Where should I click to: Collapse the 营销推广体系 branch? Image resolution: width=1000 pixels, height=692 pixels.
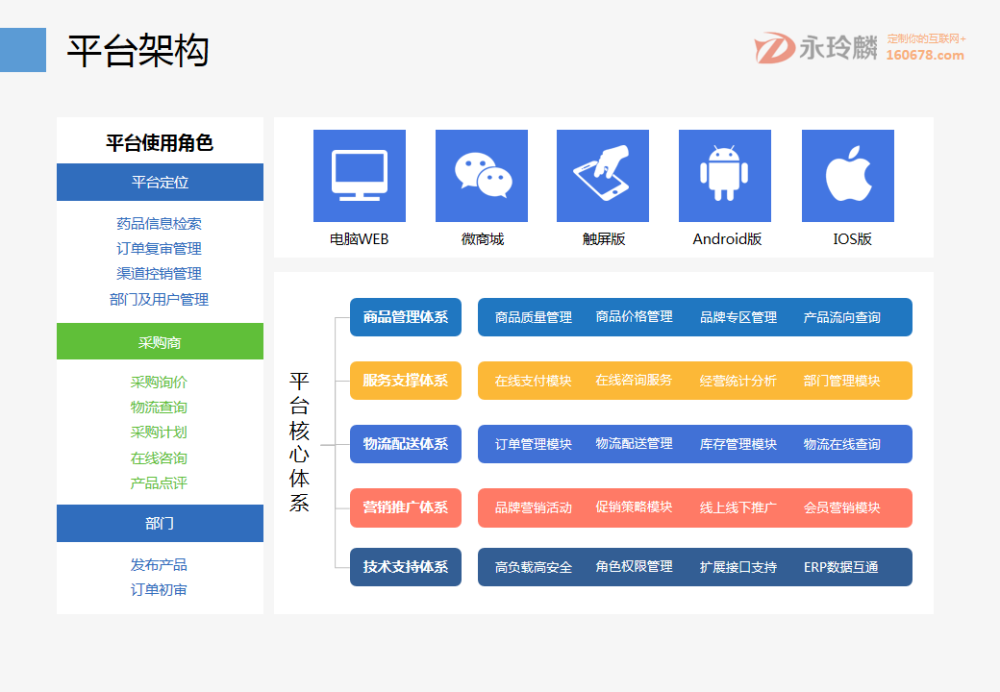(x=405, y=507)
